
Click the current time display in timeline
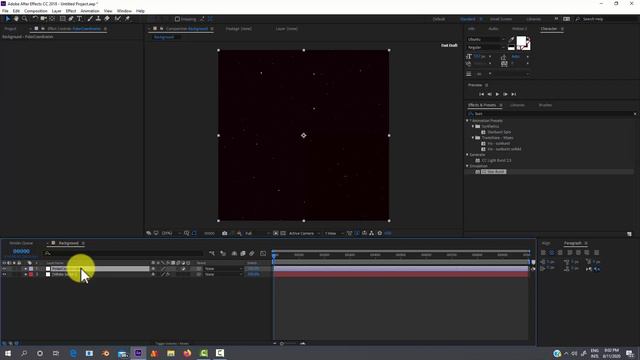click(21, 251)
